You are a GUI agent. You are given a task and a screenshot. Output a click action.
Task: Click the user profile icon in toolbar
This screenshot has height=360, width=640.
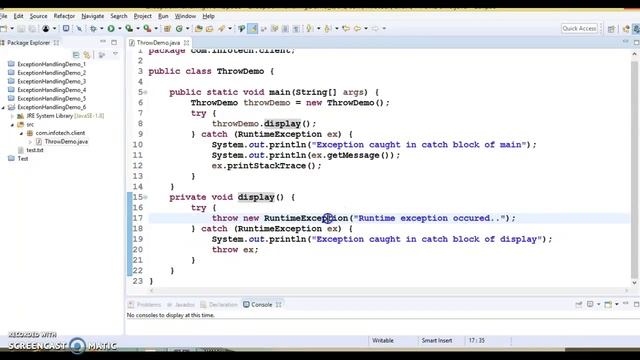(x=46, y=29)
